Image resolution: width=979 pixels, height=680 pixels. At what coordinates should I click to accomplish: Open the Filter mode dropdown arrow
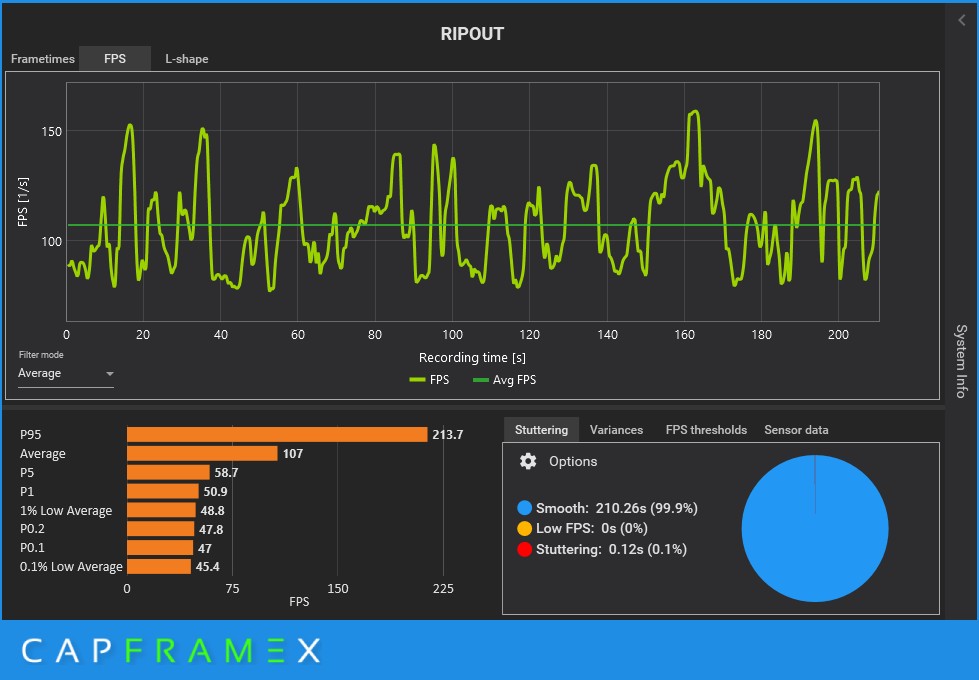(x=110, y=373)
